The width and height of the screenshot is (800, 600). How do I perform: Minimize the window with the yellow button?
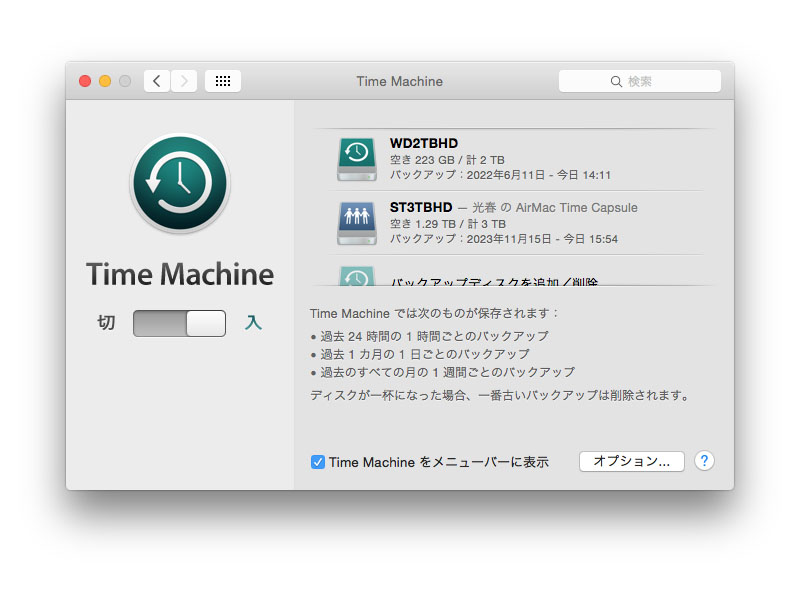pyautogui.click(x=105, y=81)
